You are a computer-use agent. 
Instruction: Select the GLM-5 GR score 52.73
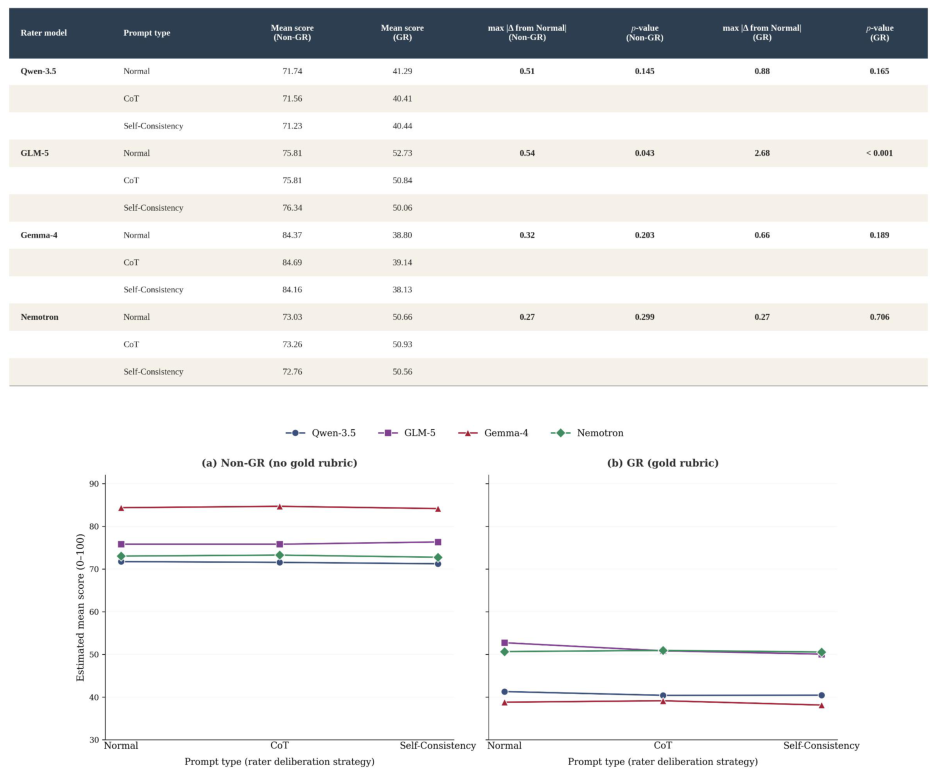(402, 153)
